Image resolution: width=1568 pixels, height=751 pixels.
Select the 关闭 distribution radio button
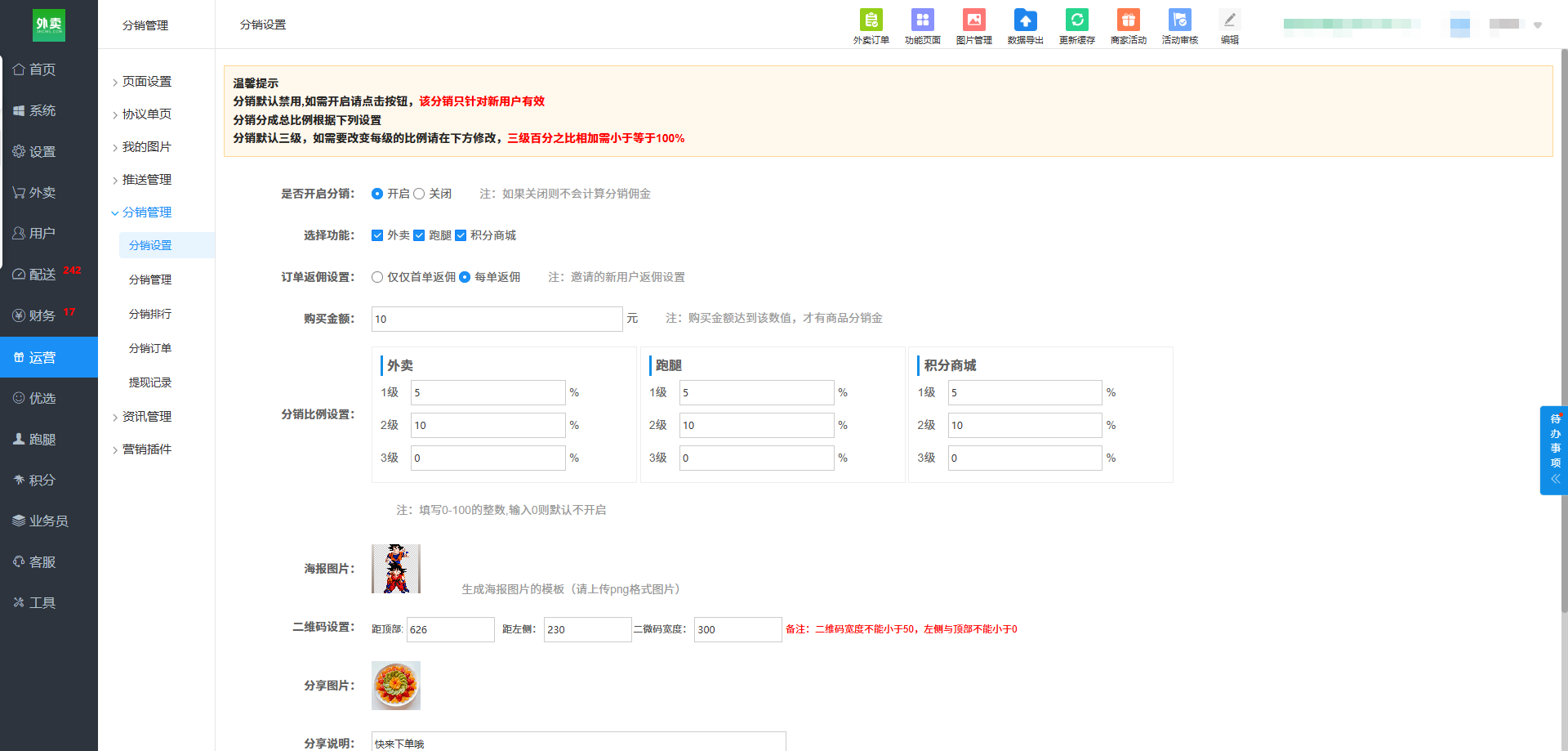(x=419, y=194)
